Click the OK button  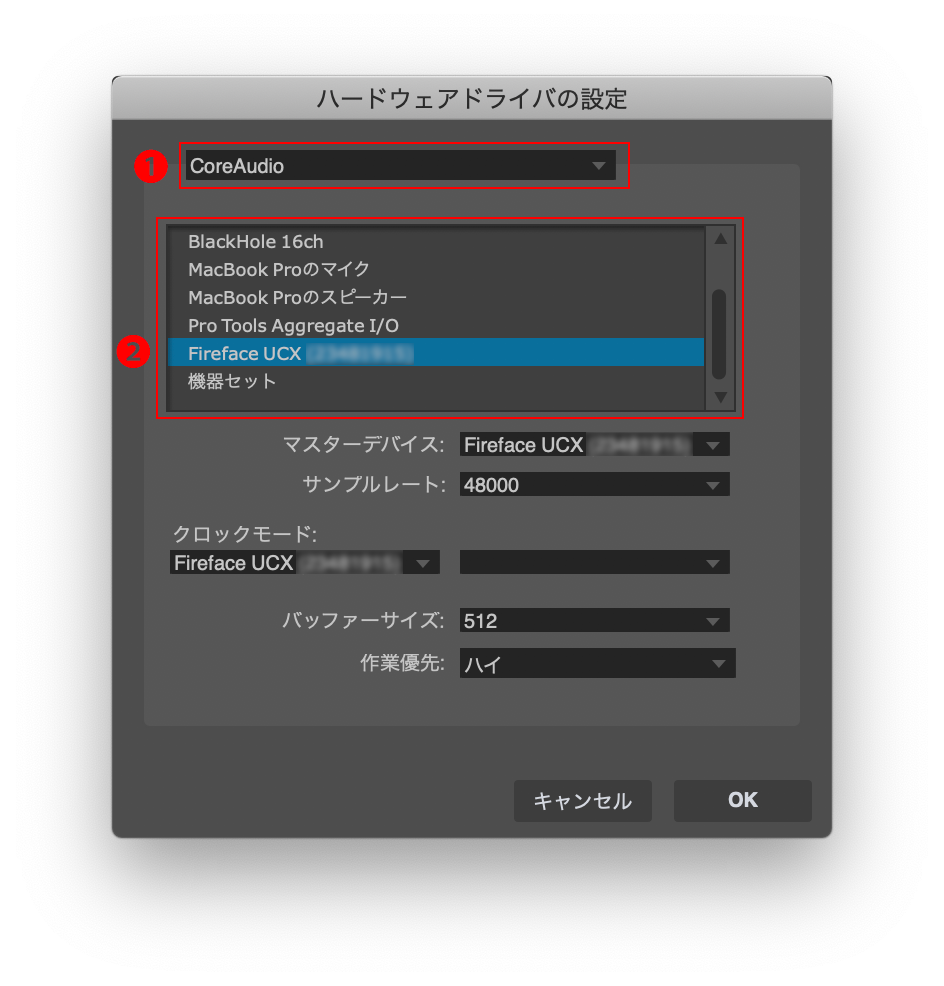742,800
